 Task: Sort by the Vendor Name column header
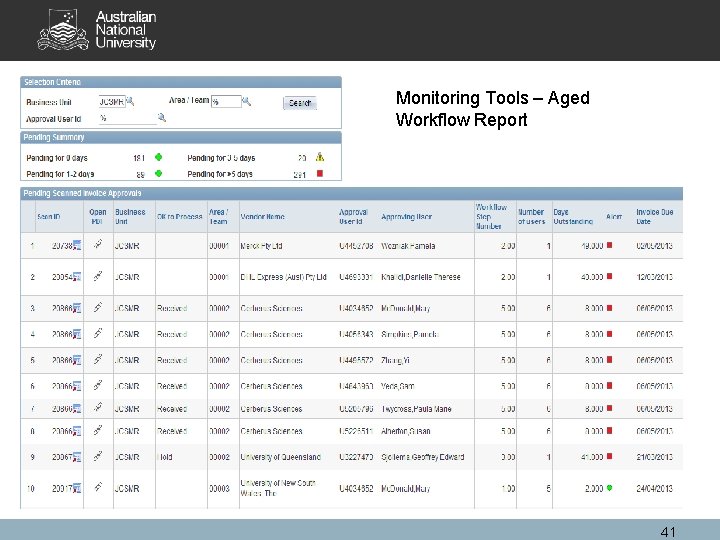pyautogui.click(x=262, y=216)
